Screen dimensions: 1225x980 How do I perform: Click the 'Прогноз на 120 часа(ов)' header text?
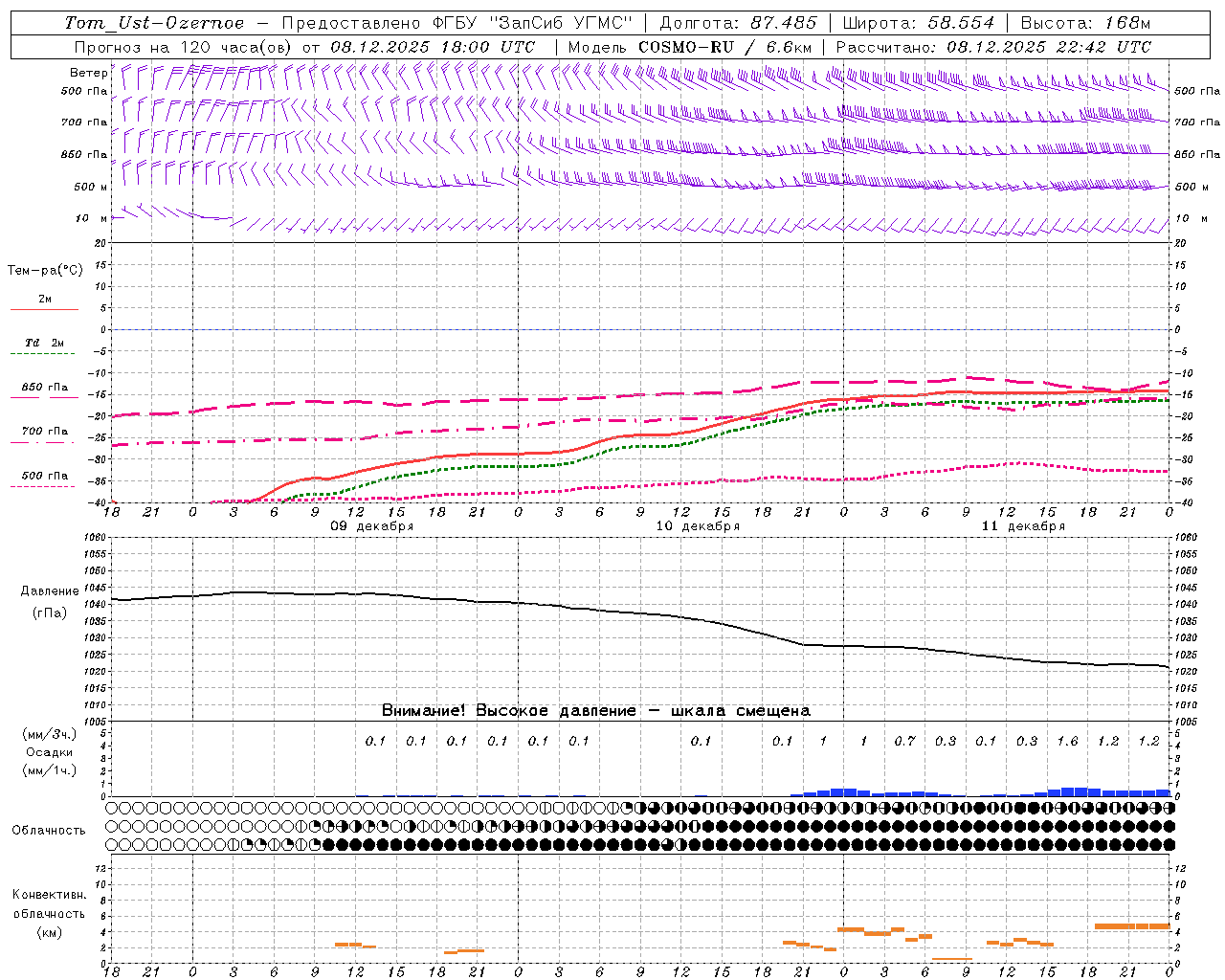[185, 47]
